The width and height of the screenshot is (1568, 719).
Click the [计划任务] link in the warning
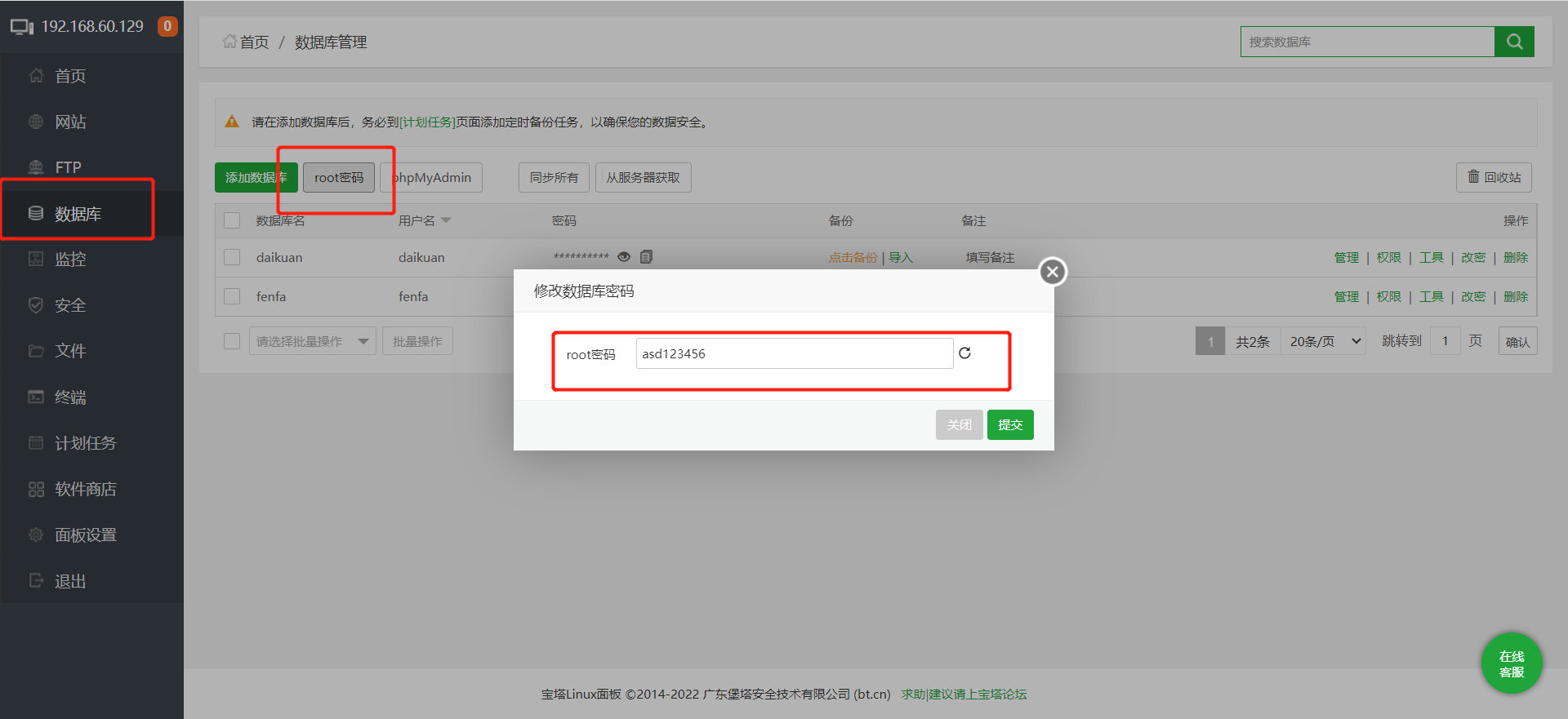click(426, 122)
